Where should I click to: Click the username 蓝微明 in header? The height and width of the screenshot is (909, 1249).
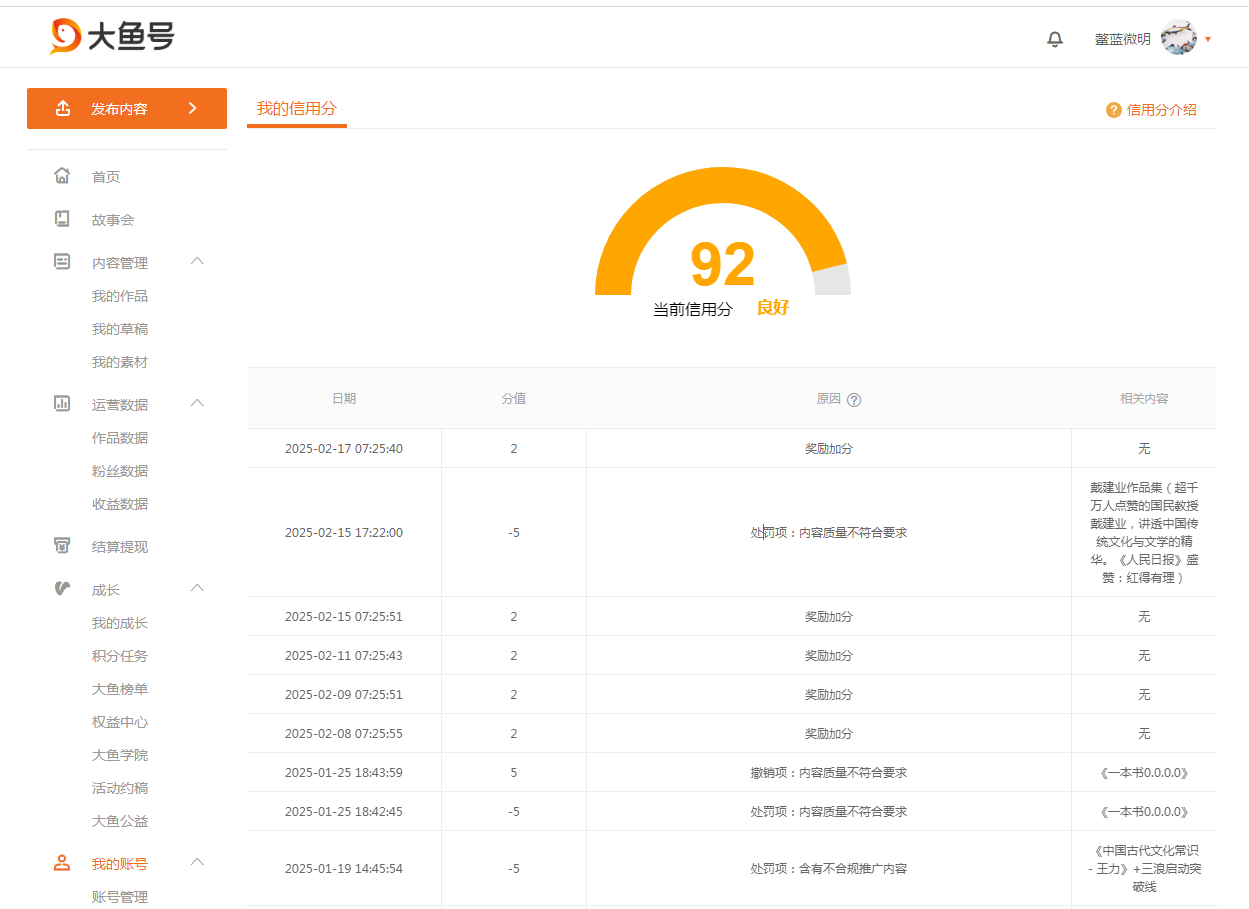(x=1123, y=39)
